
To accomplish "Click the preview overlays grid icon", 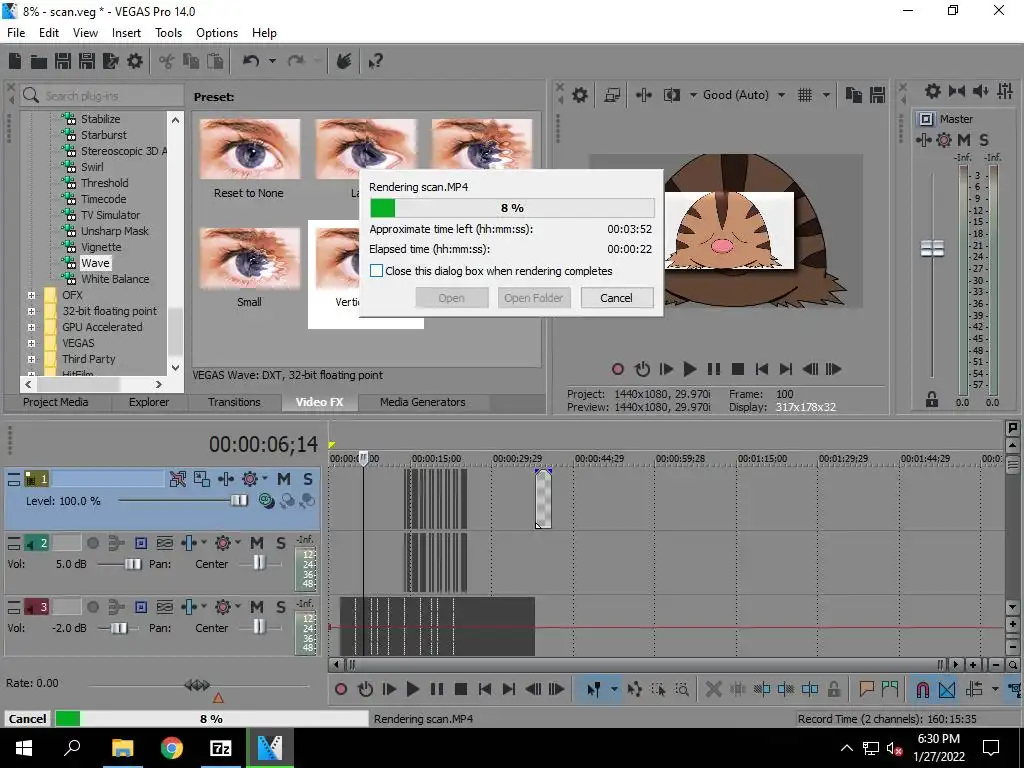I will coord(805,95).
